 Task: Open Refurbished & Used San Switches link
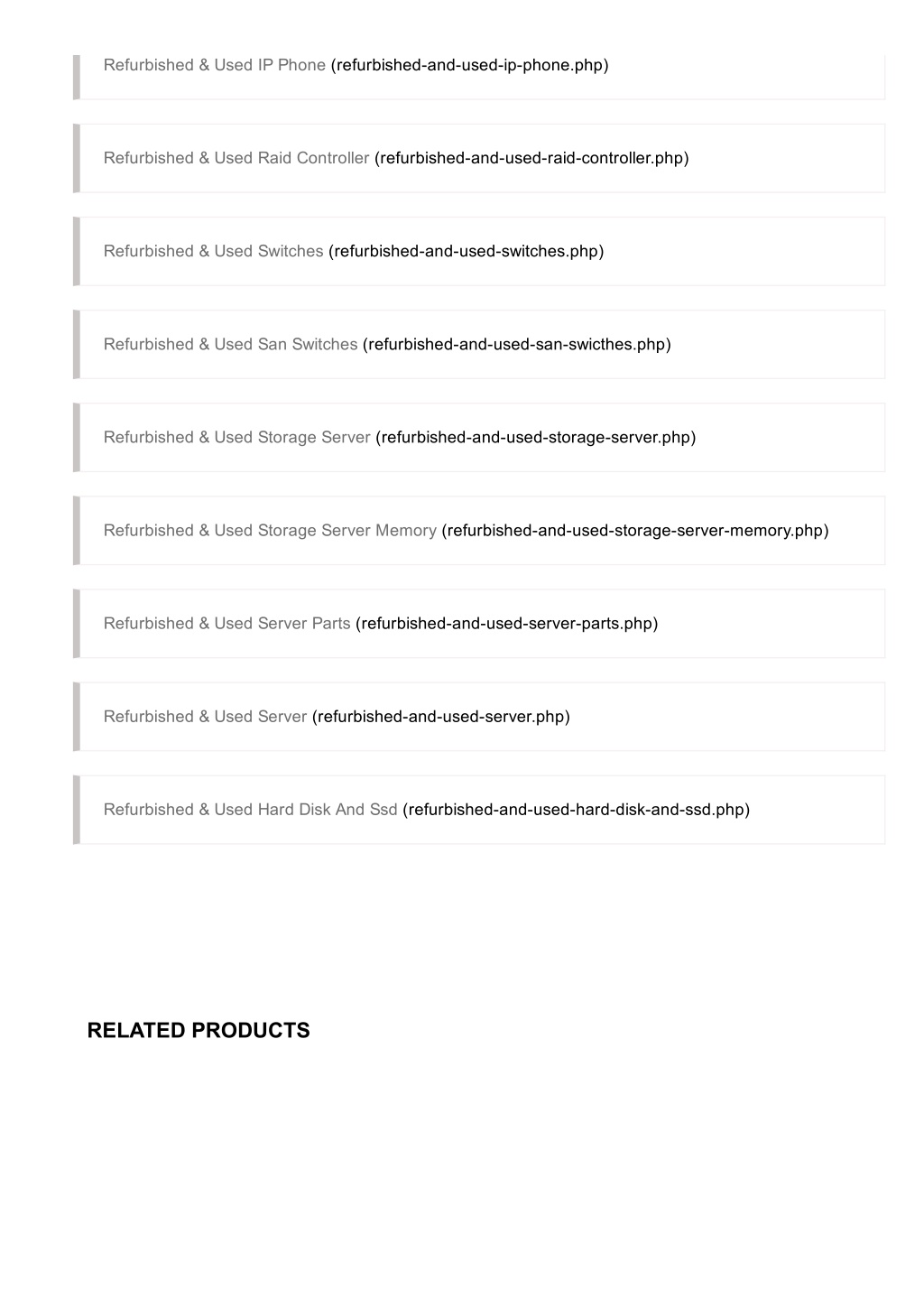pos(230,344)
